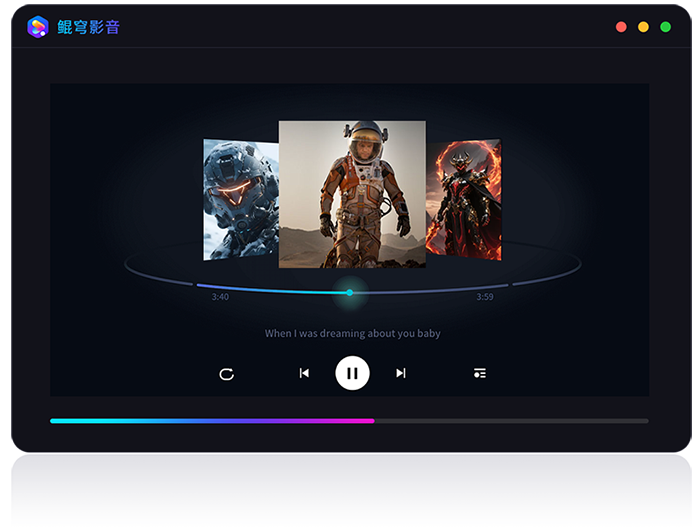700x529 pixels.
Task: Open the playlist queue icon
Action: (480, 373)
